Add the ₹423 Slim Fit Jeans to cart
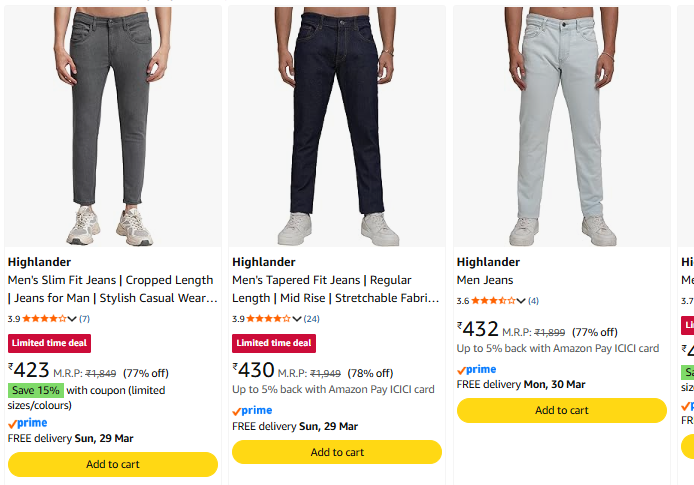694x485 pixels. (113, 464)
